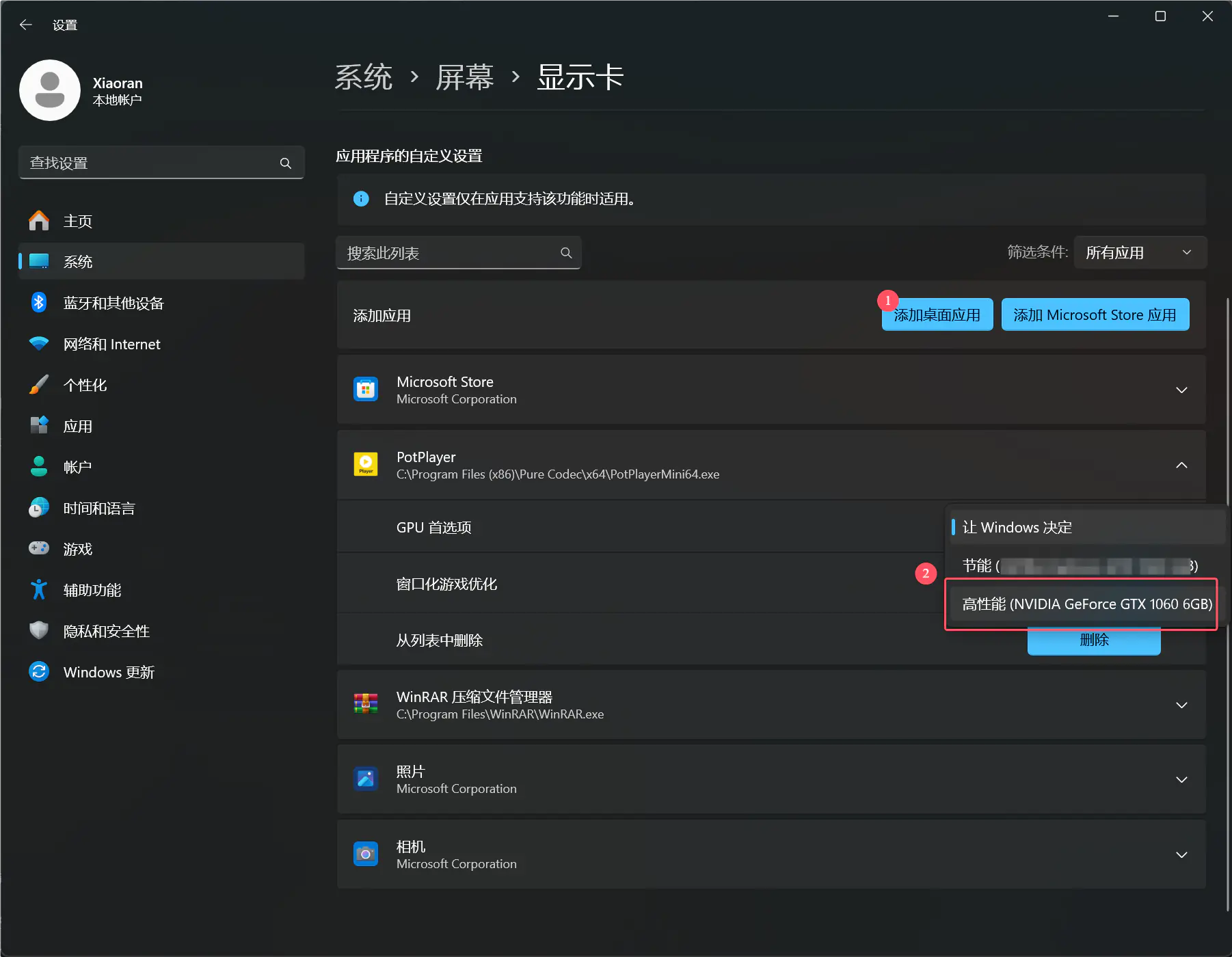Go to Windows 更新 in sidebar
Image resolution: width=1232 pixels, height=957 pixels.
click(109, 673)
